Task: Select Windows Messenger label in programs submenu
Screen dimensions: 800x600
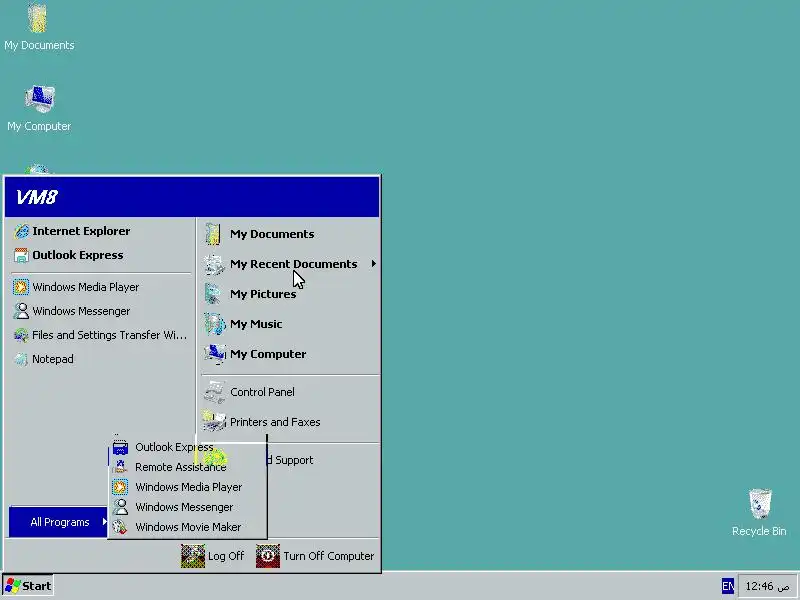Action: (184, 507)
